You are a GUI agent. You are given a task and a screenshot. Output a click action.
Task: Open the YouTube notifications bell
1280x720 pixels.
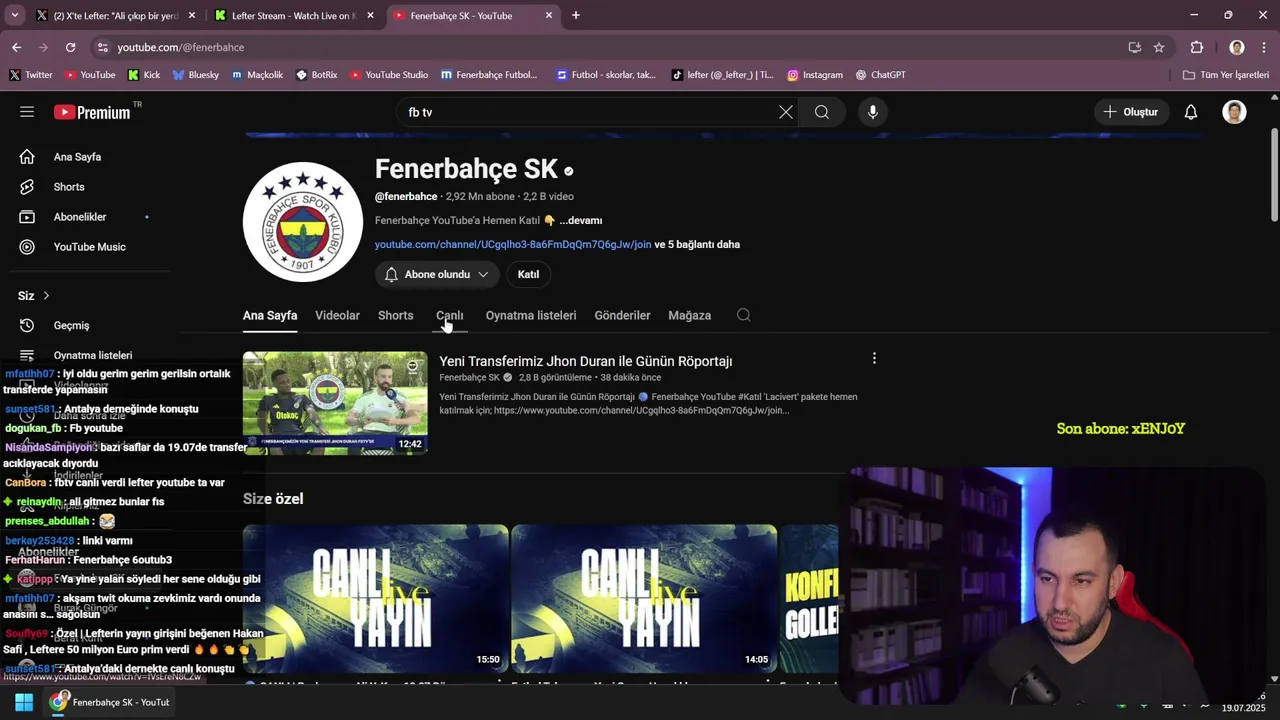tap(1191, 112)
